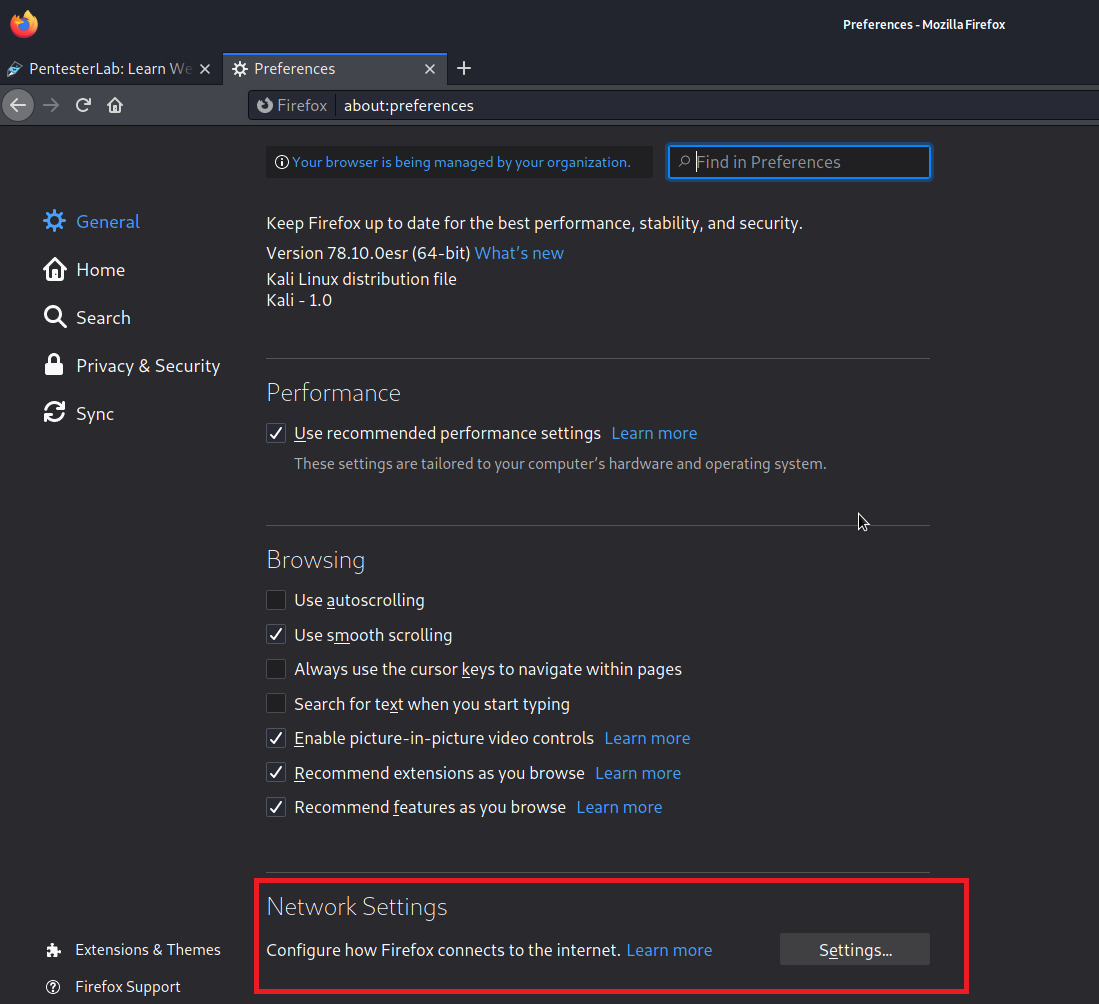Viewport: 1099px width, 1004px height.
Task: Click the forward arrow navigation button
Action: coord(51,105)
